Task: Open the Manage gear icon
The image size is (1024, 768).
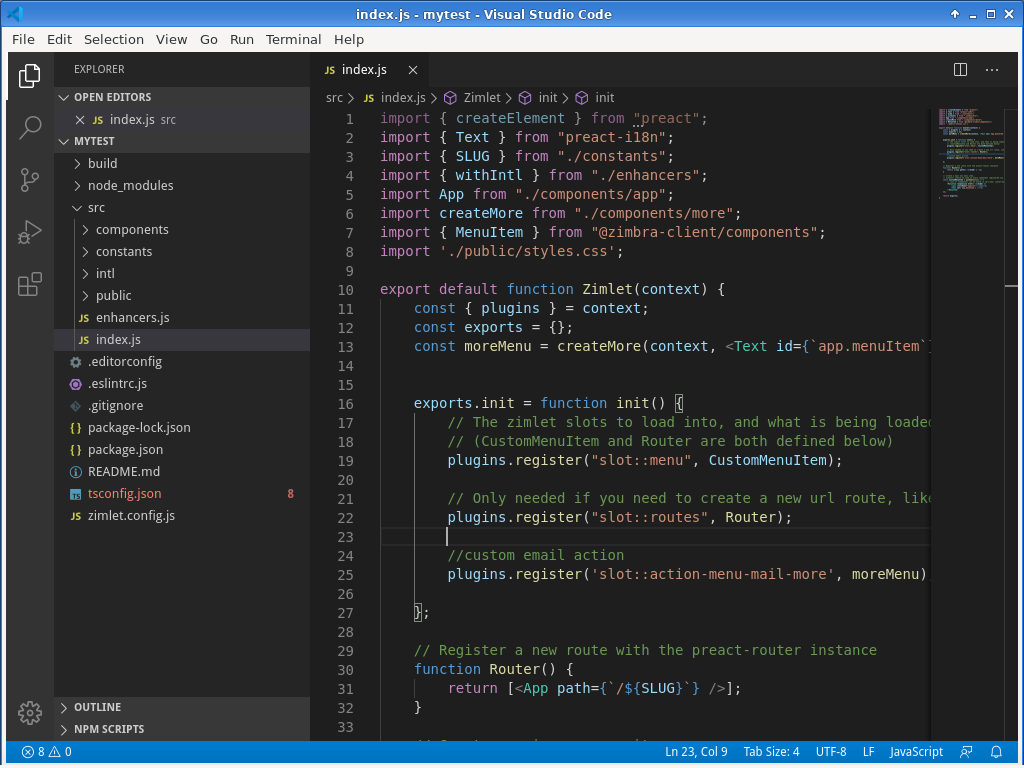Action: (29, 713)
